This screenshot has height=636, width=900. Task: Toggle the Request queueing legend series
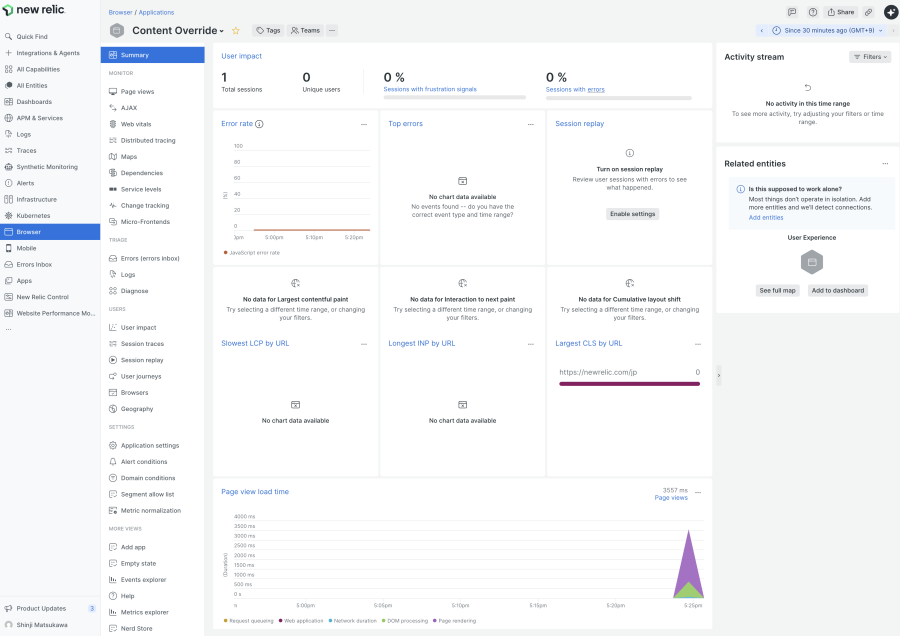[x=249, y=621]
